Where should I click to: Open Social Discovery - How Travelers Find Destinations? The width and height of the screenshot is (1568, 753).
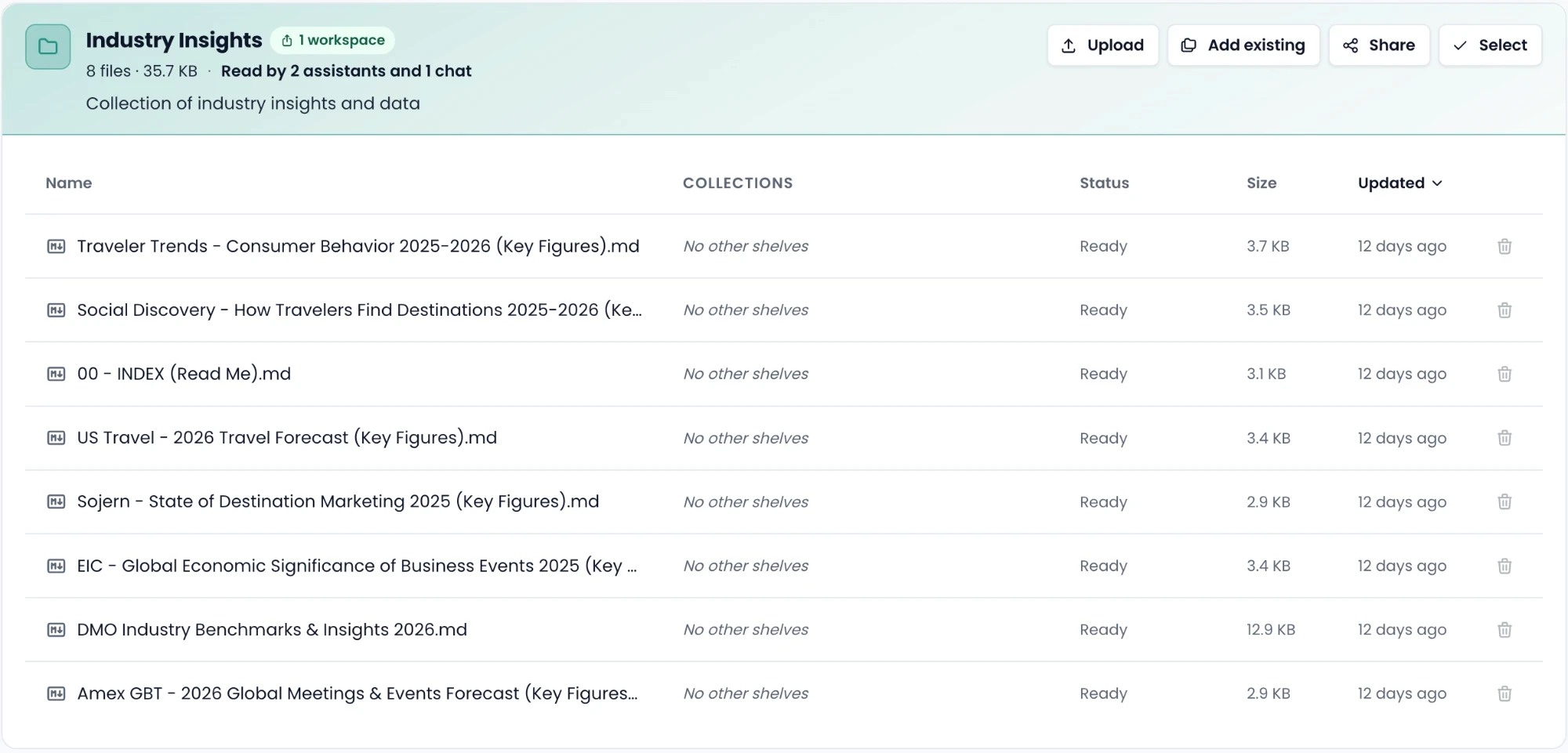(x=359, y=310)
